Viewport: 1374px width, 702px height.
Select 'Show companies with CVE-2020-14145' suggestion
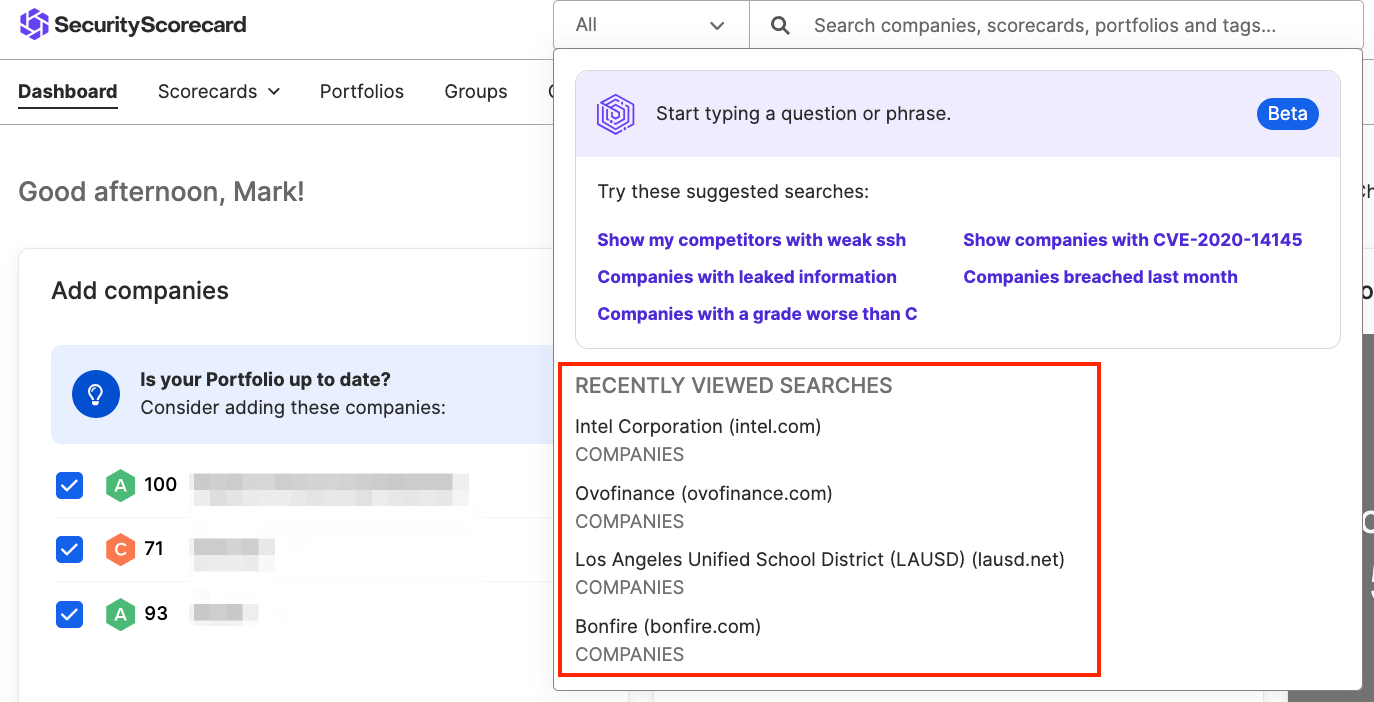[x=1133, y=240]
